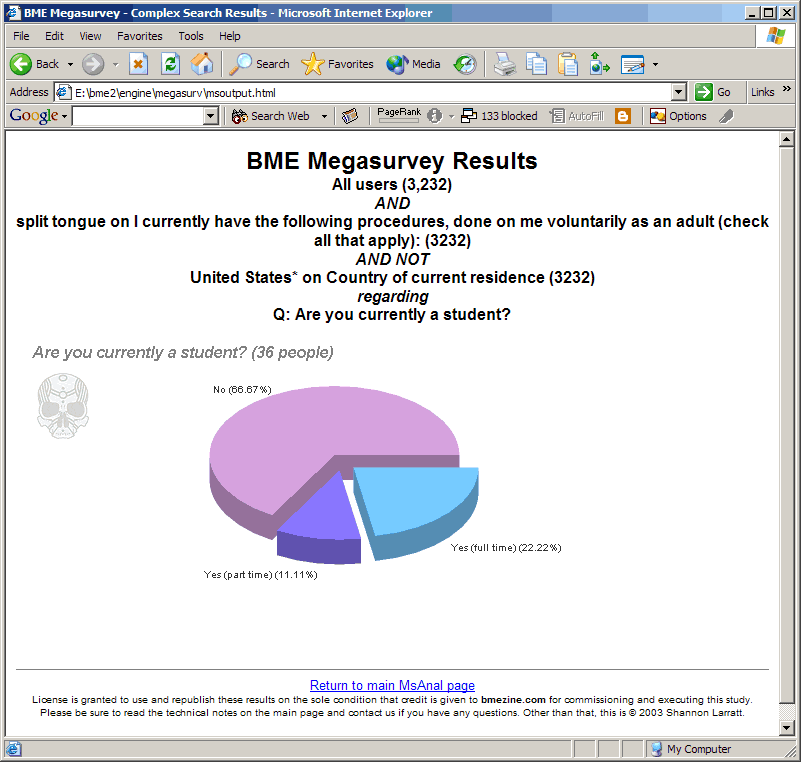The width and height of the screenshot is (801, 762).
Task: Click the Back navigation button
Action: coord(35,64)
